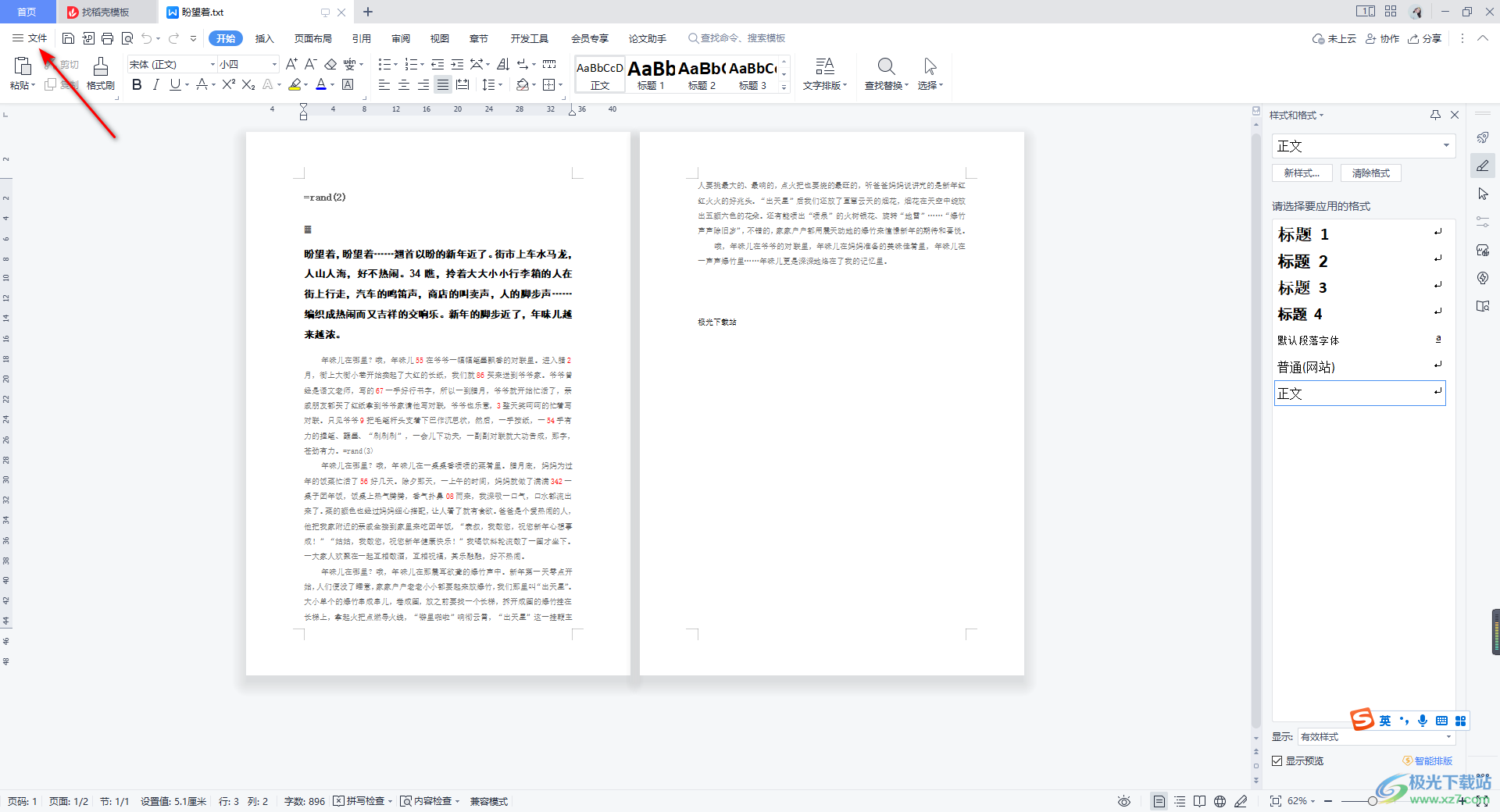Click the 智能排版 link
The image size is (1500, 812).
[x=1428, y=761]
